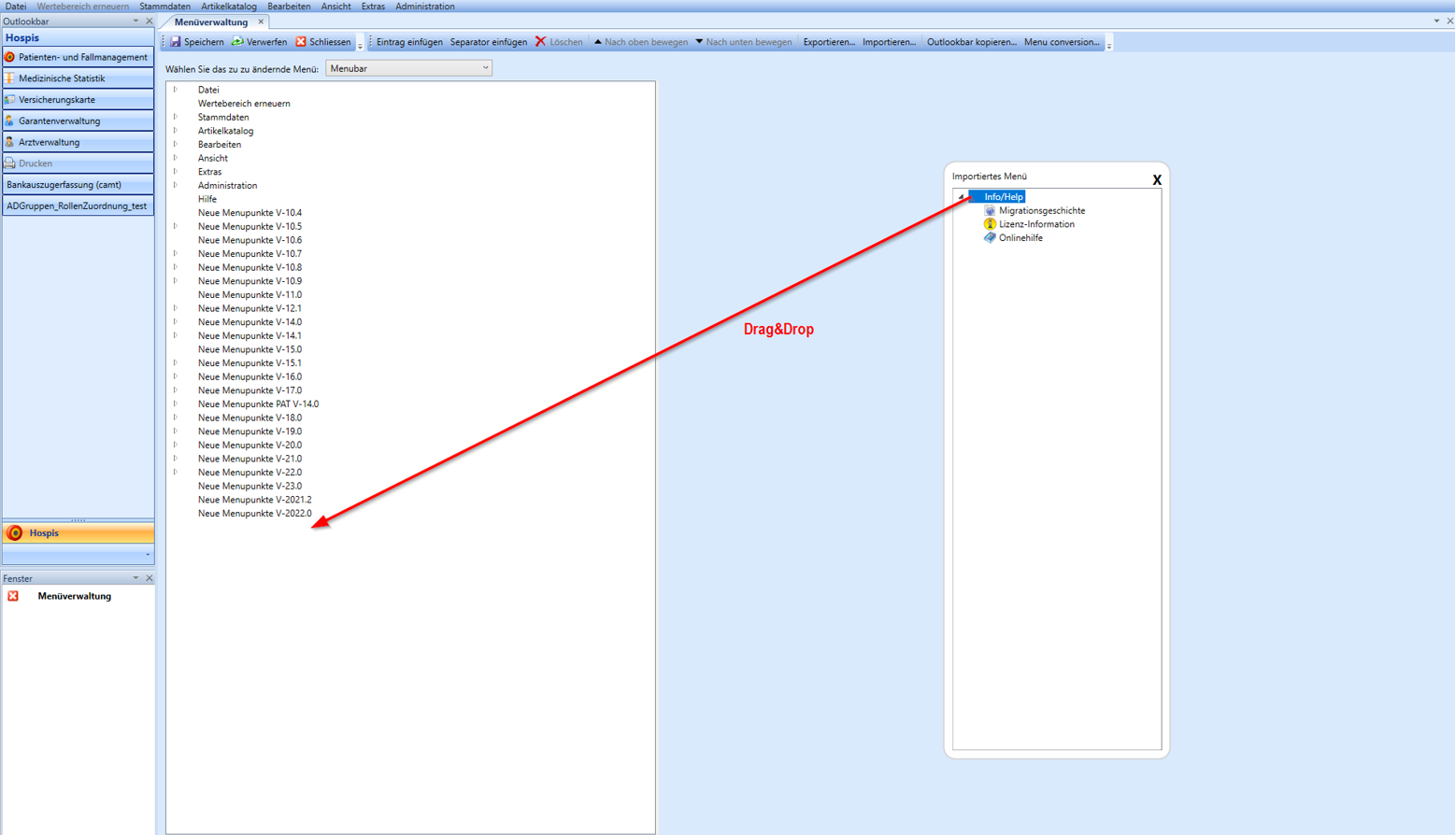Discard changes using Verwerfen
The width and height of the screenshot is (1456, 835).
(x=260, y=42)
